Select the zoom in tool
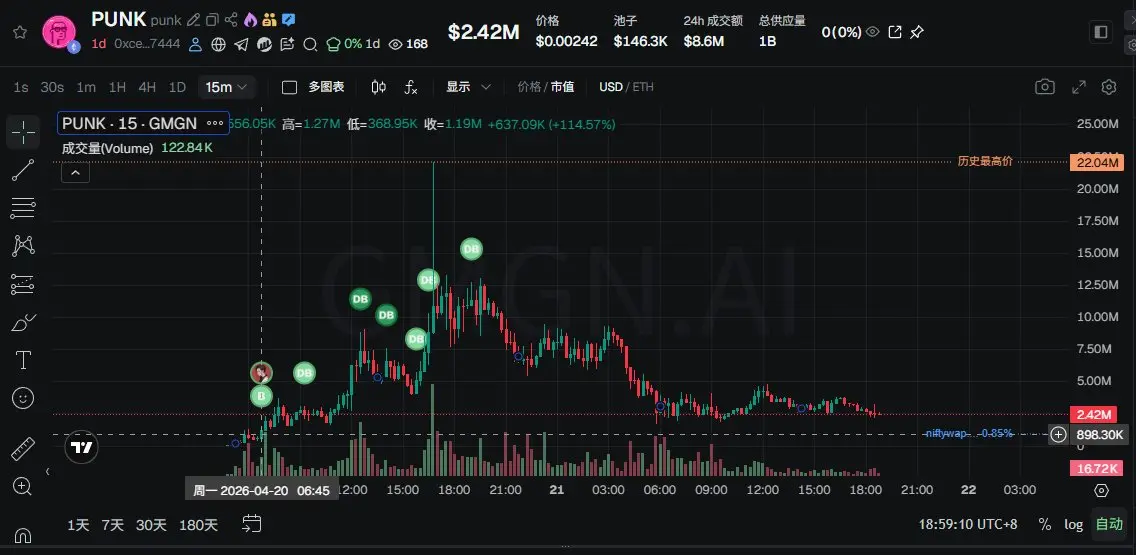 tap(23, 486)
